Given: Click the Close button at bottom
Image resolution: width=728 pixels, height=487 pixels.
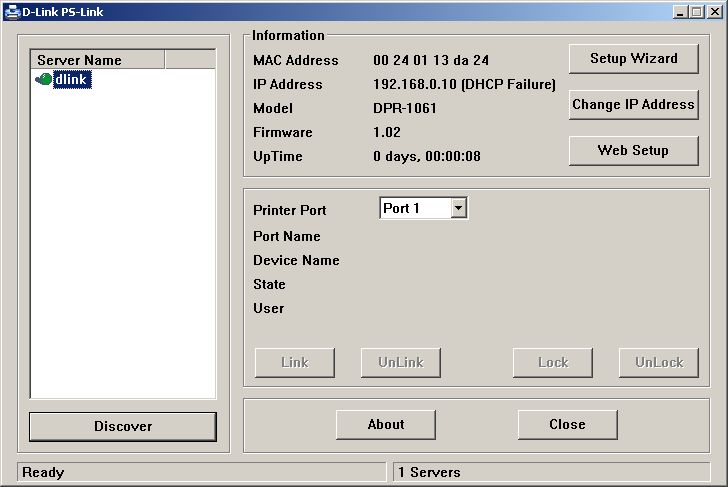Looking at the screenshot, I should click(x=567, y=425).
